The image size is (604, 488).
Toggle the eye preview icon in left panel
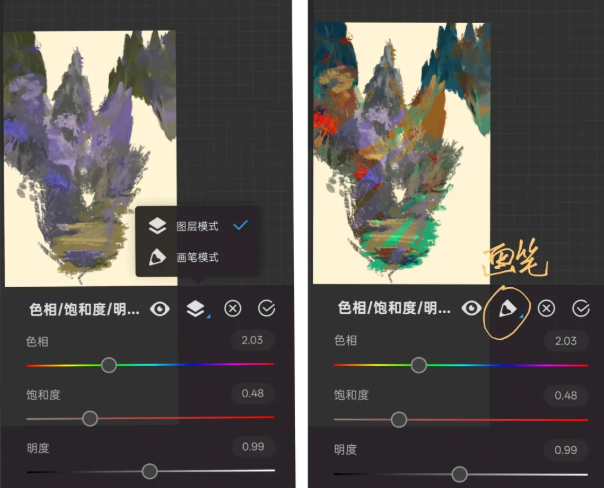click(x=159, y=309)
